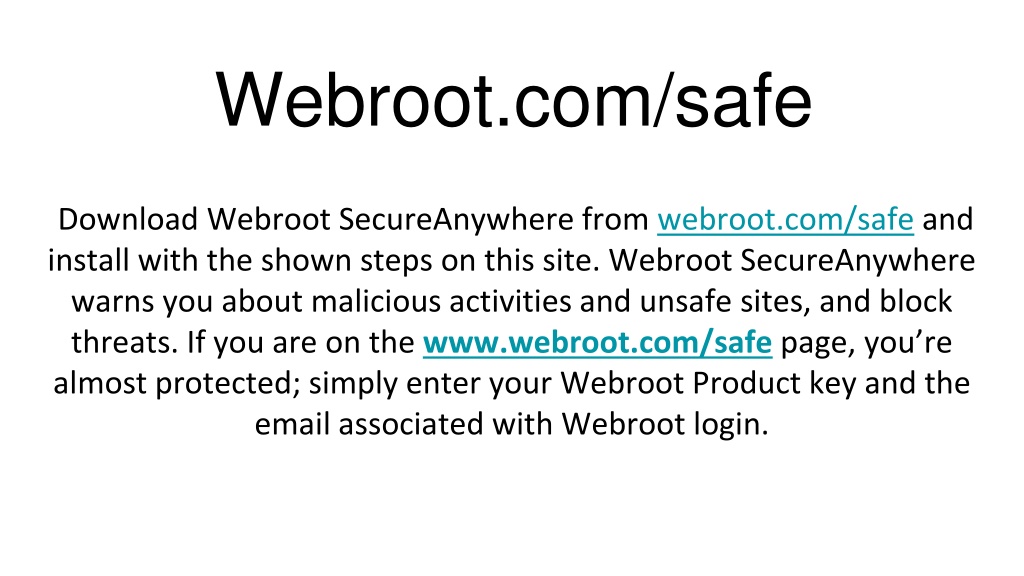1024x576 pixels.
Task: Click the word "block" in the paragraph
Action: pos(916,302)
